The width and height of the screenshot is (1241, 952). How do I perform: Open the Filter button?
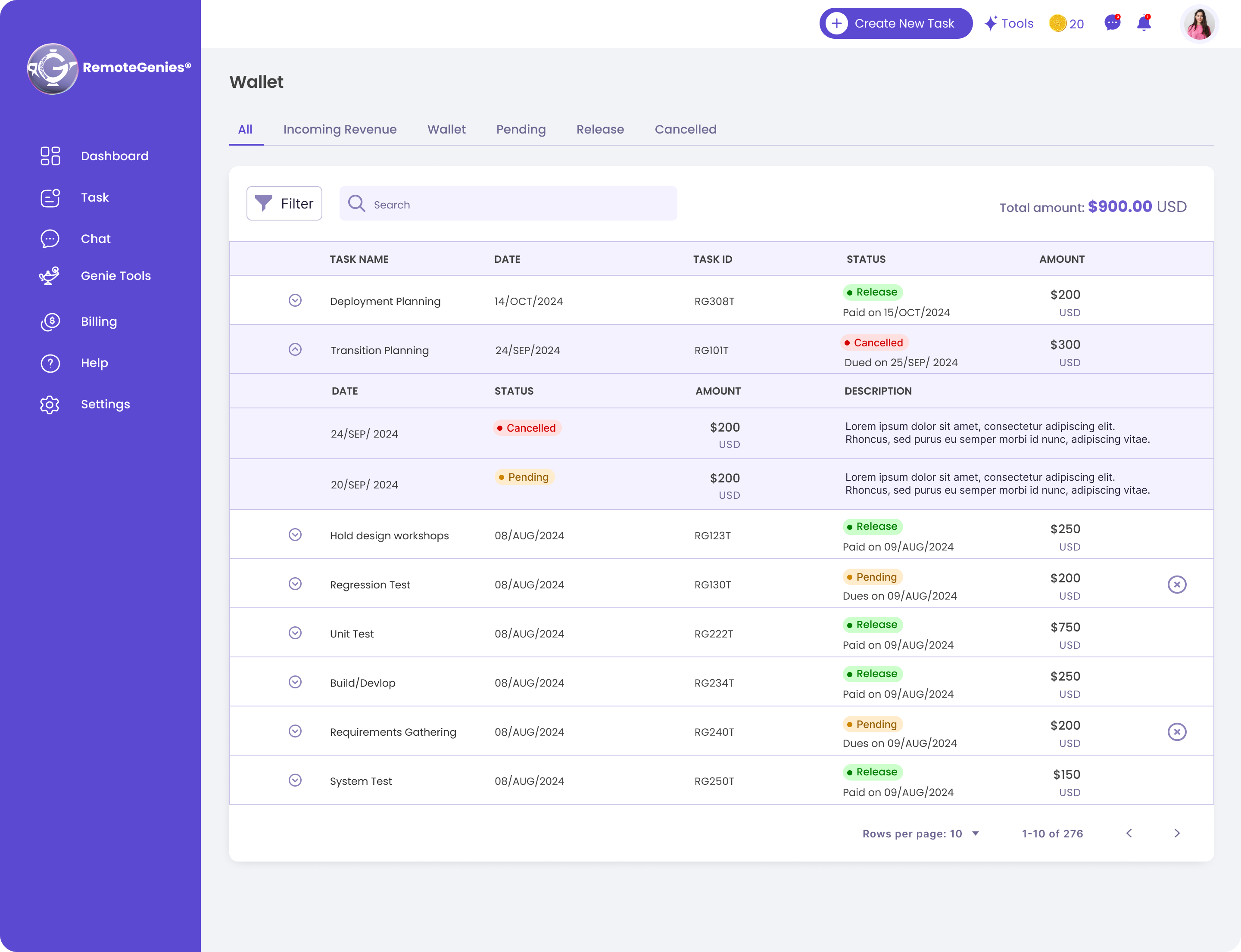pyautogui.click(x=284, y=203)
